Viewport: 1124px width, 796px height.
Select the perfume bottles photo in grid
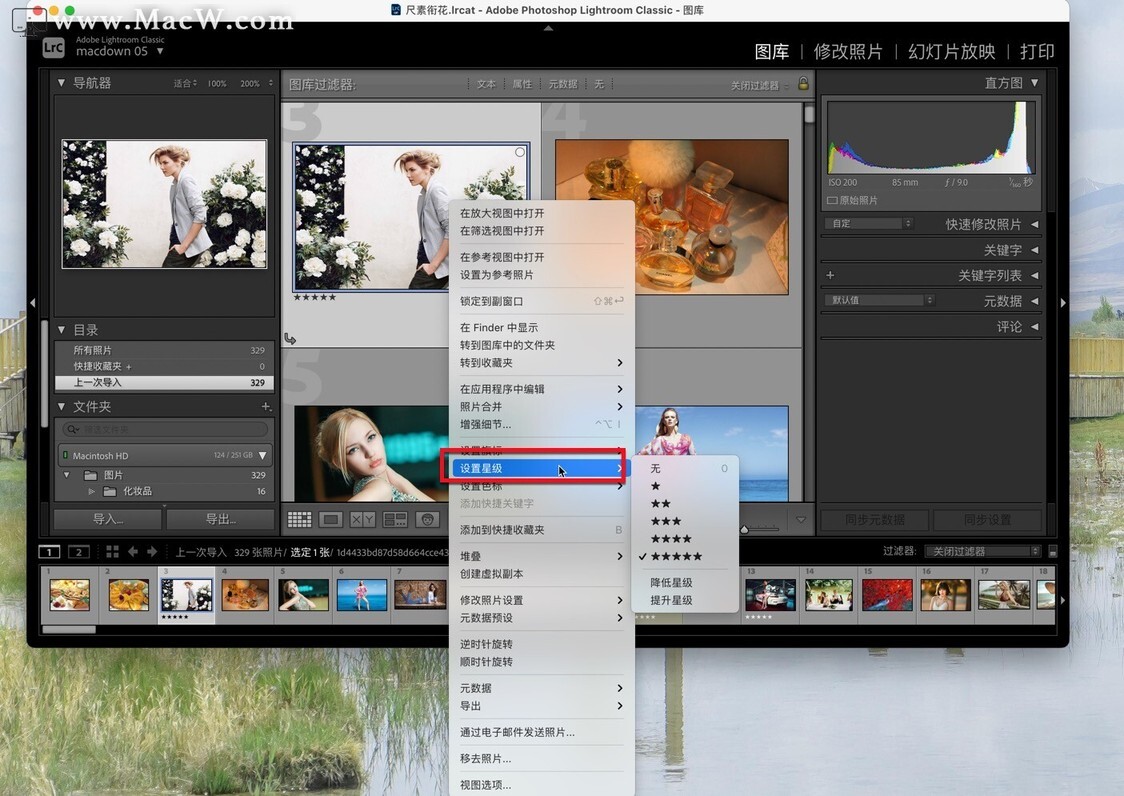(672, 217)
